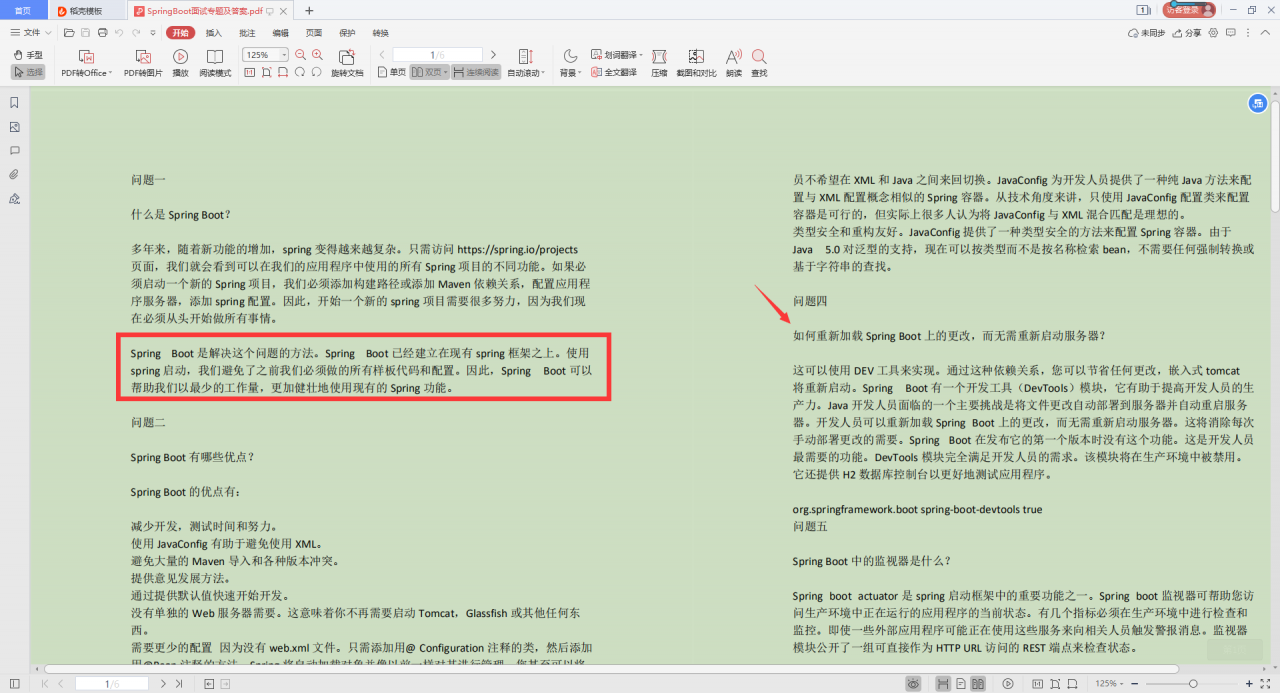This screenshot has width=1280, height=693.
Task: Expand quick access toolbar customize arrow
Action: [152, 32]
